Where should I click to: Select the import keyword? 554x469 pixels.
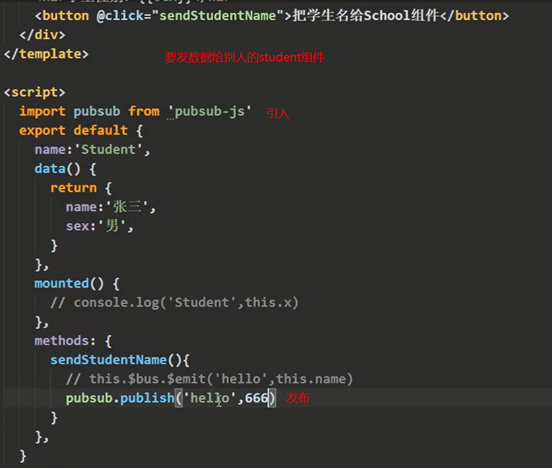(x=42, y=111)
